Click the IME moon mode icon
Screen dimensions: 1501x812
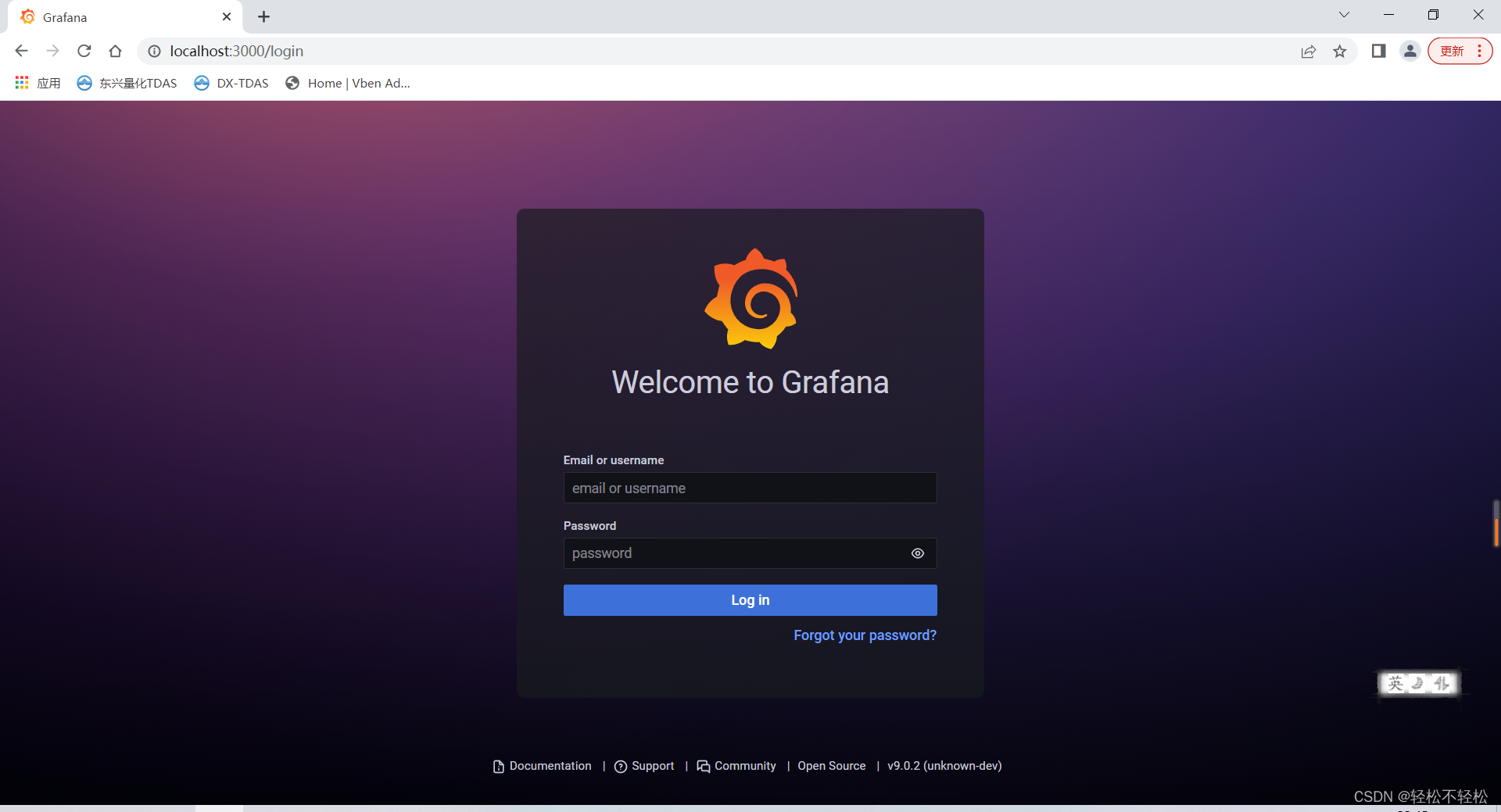pos(1418,684)
